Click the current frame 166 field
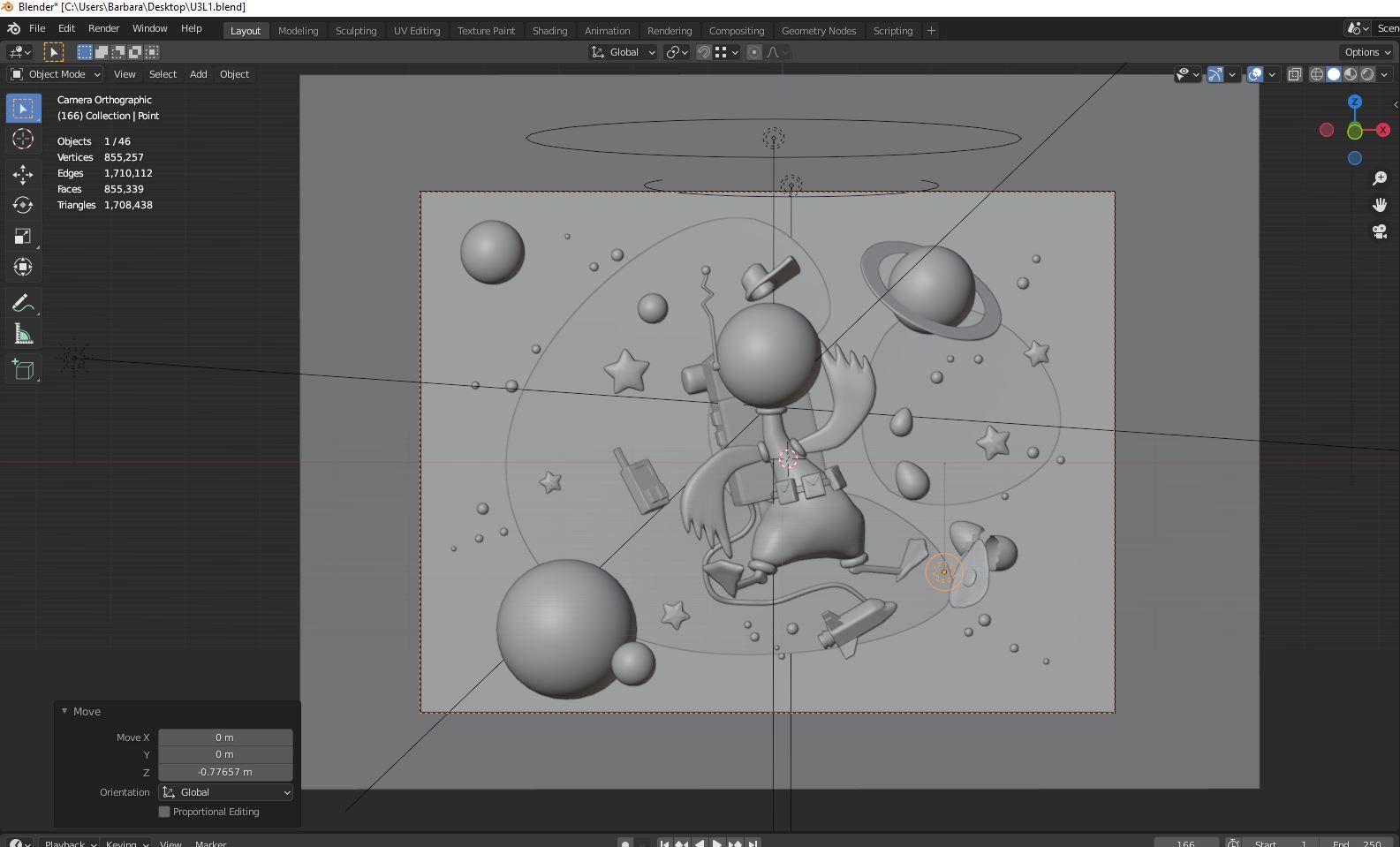Image resolution: width=1400 pixels, height=847 pixels. [1186, 843]
